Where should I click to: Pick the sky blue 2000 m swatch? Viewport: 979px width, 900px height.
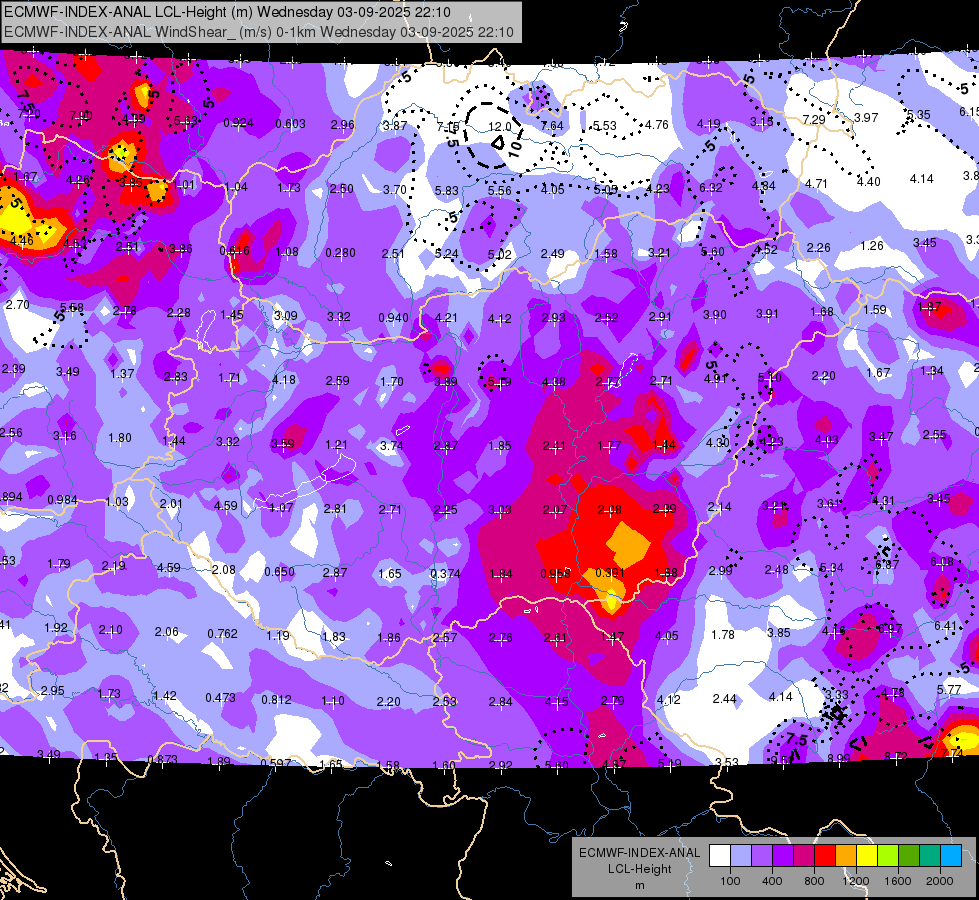pyautogui.click(x=951, y=856)
